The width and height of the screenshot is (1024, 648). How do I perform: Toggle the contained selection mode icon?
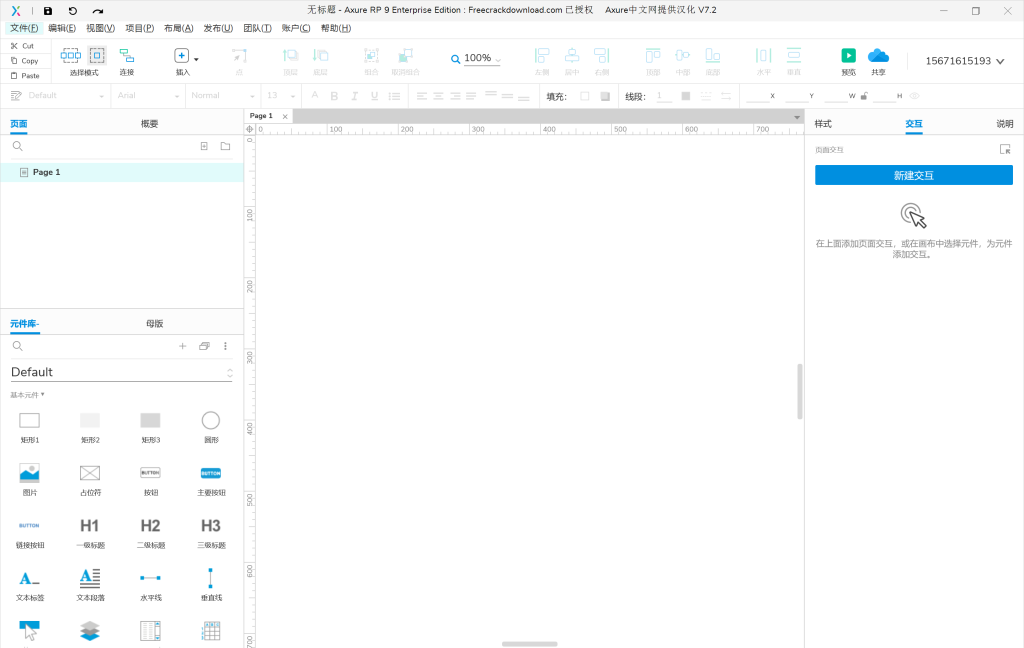pos(97,56)
